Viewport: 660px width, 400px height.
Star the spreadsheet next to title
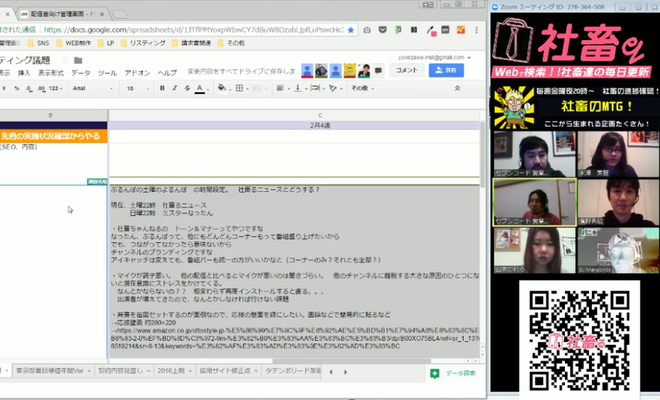coord(62,60)
